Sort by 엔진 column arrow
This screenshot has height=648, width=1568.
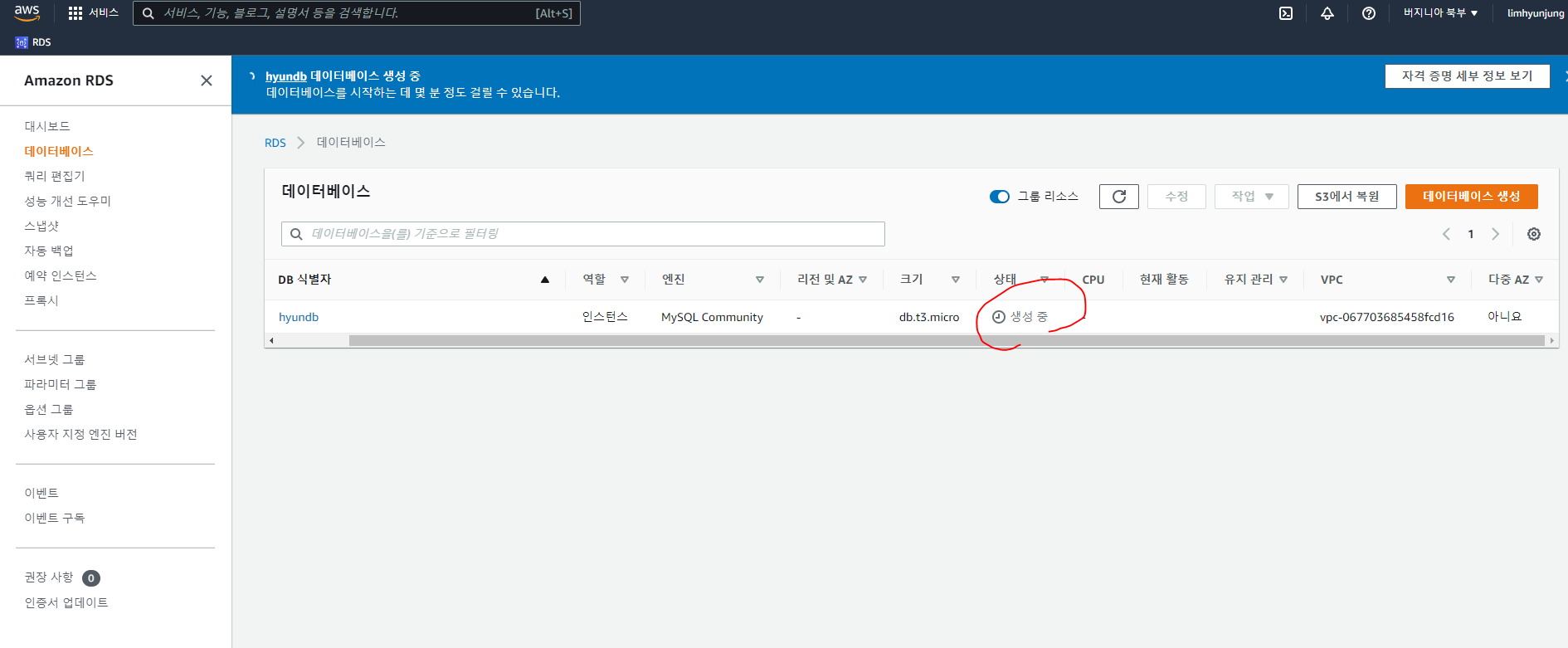click(760, 280)
